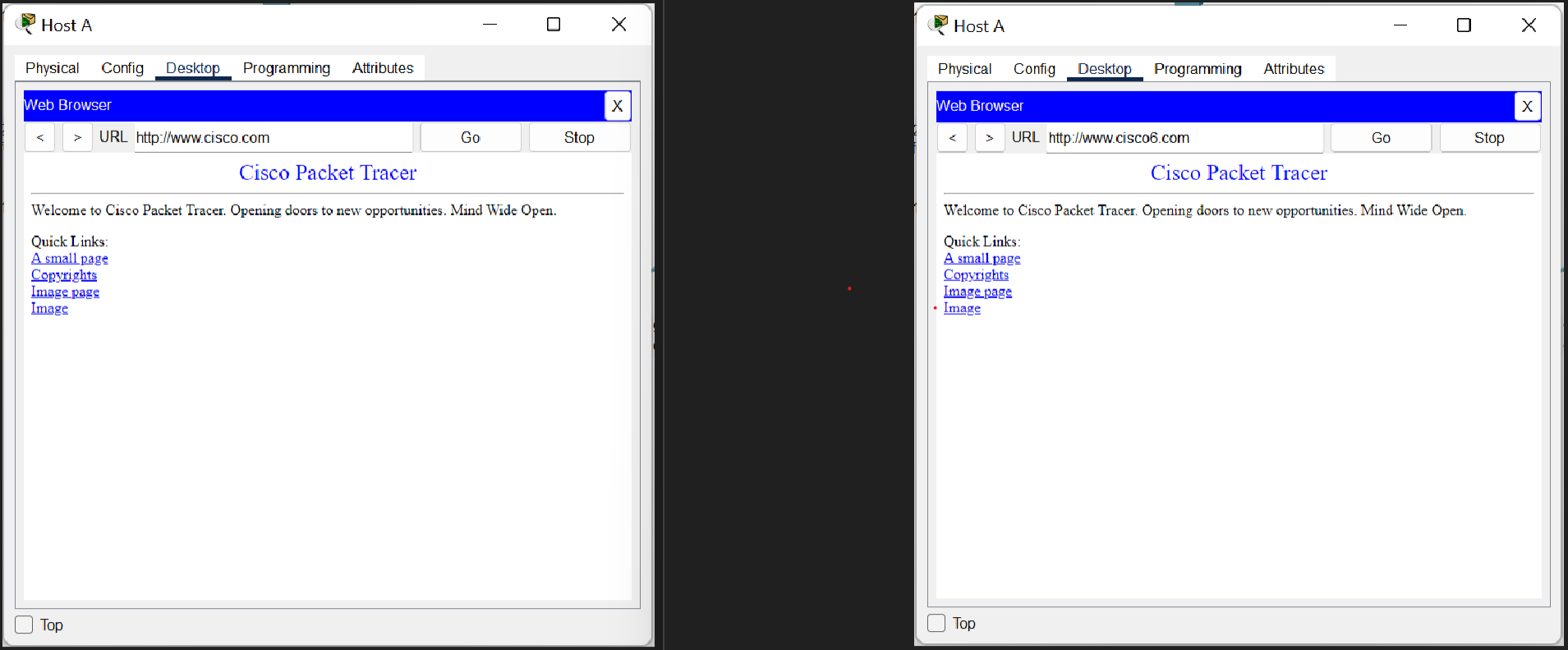1568x650 pixels.
Task: Close the left Host A window
Action: click(x=619, y=25)
